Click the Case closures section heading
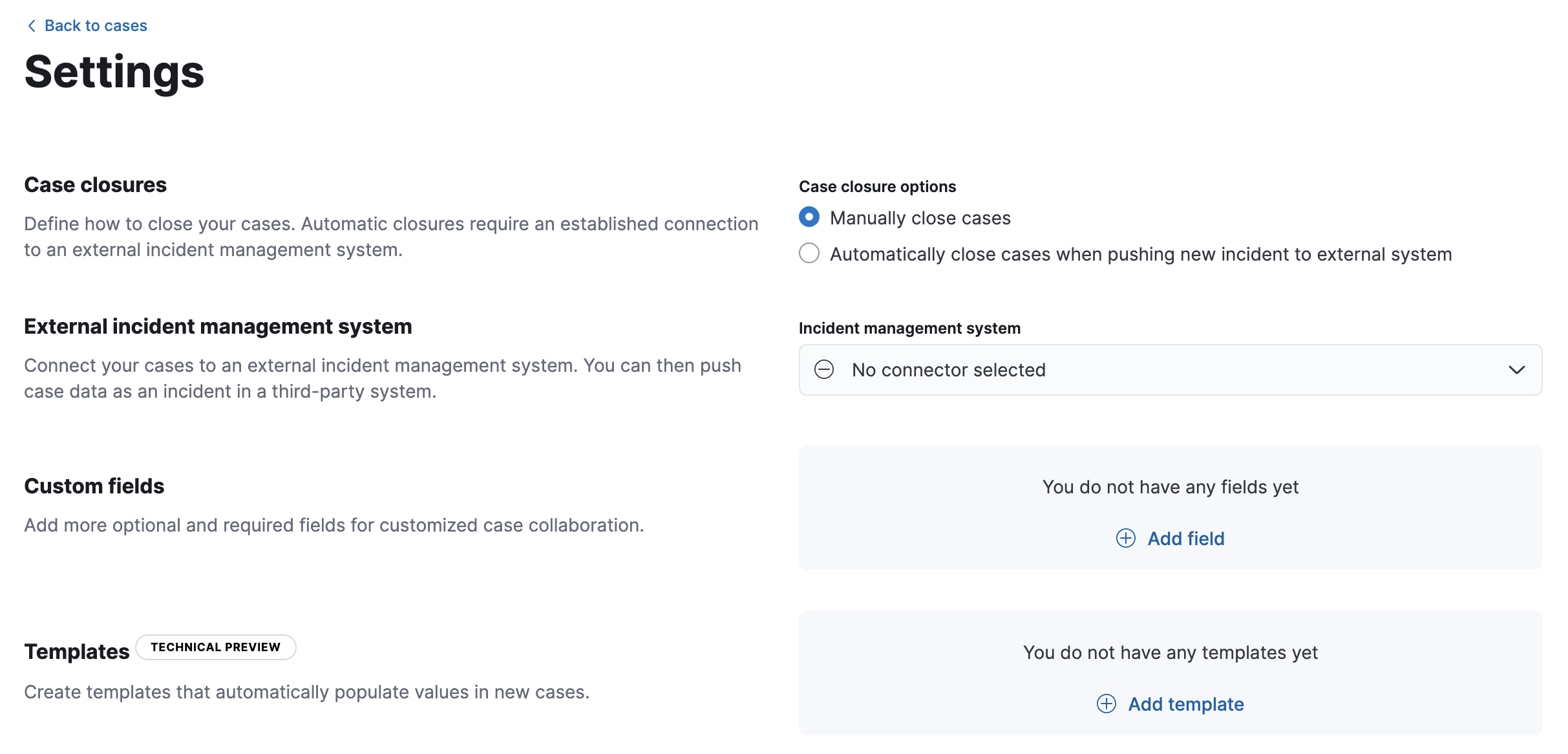1568x754 pixels. click(x=95, y=184)
